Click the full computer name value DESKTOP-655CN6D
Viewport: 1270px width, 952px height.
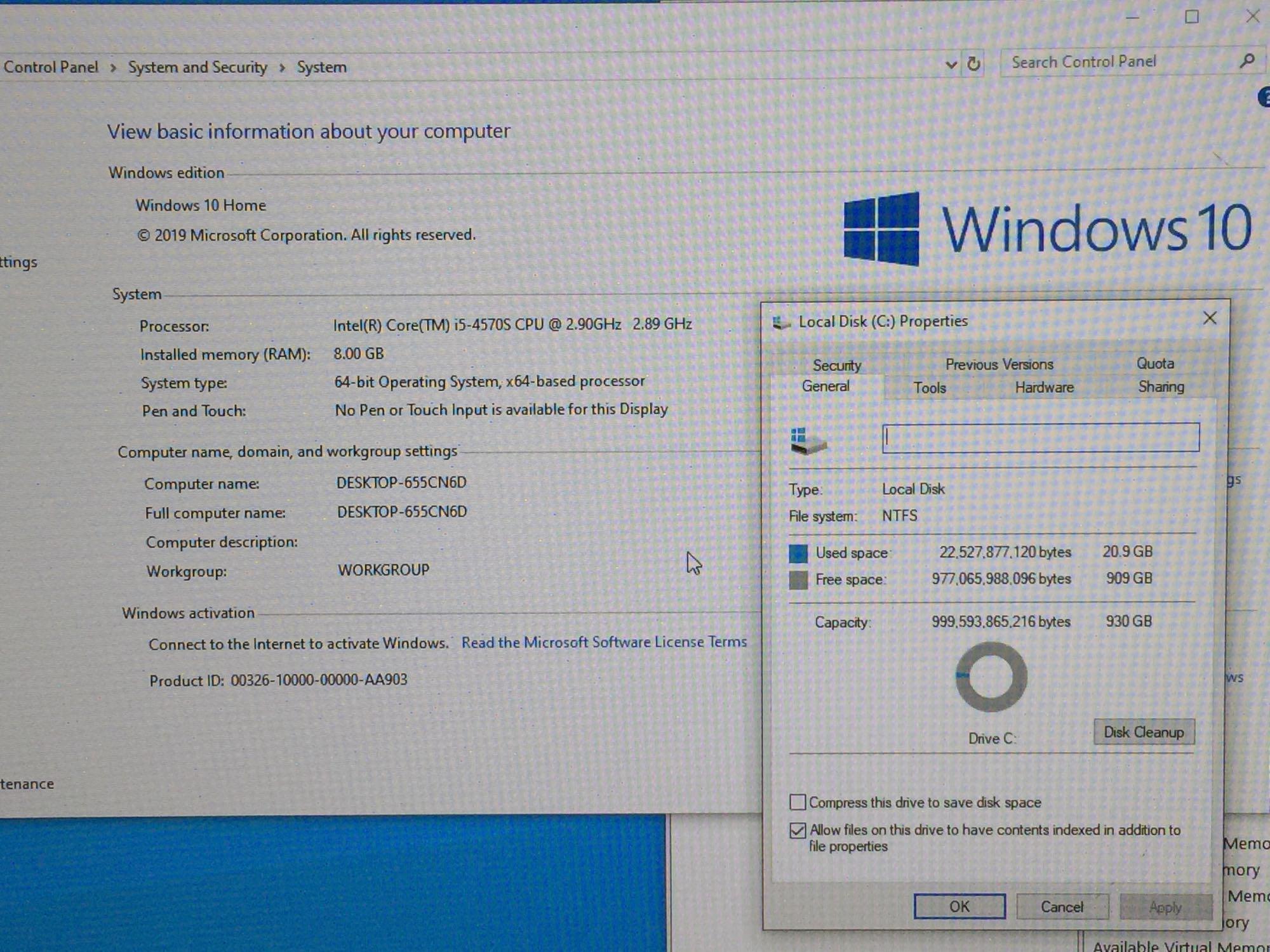tap(402, 512)
